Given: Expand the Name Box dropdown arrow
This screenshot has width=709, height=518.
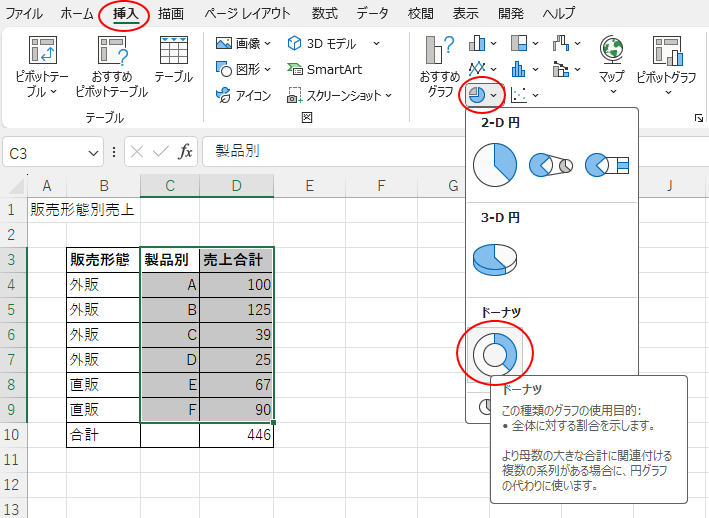Looking at the screenshot, I should 94,152.
